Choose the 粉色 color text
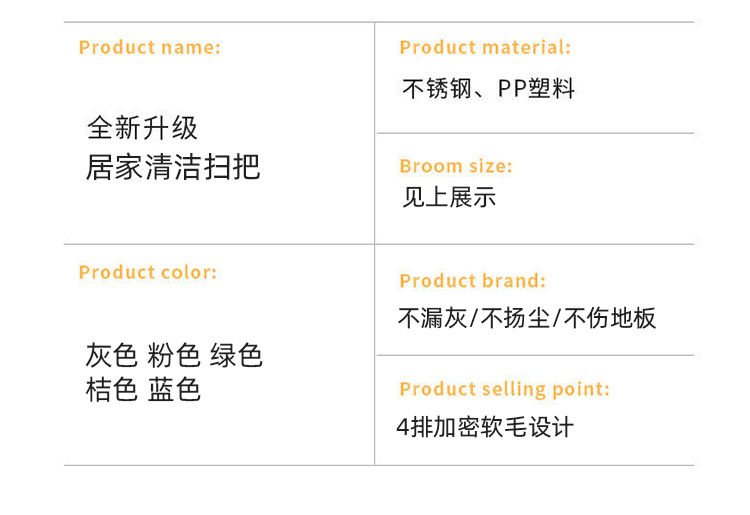The height and width of the screenshot is (515, 750). pos(174,355)
